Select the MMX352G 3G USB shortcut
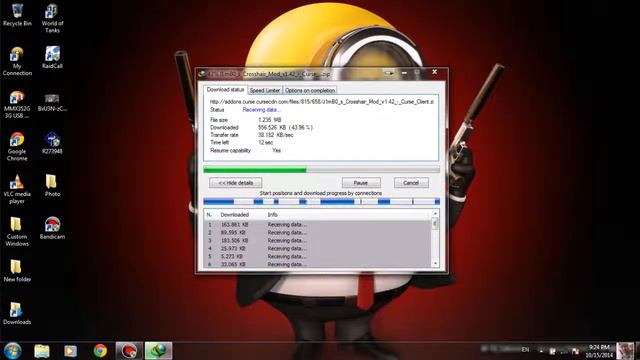The width and height of the screenshot is (640, 360). [17, 104]
